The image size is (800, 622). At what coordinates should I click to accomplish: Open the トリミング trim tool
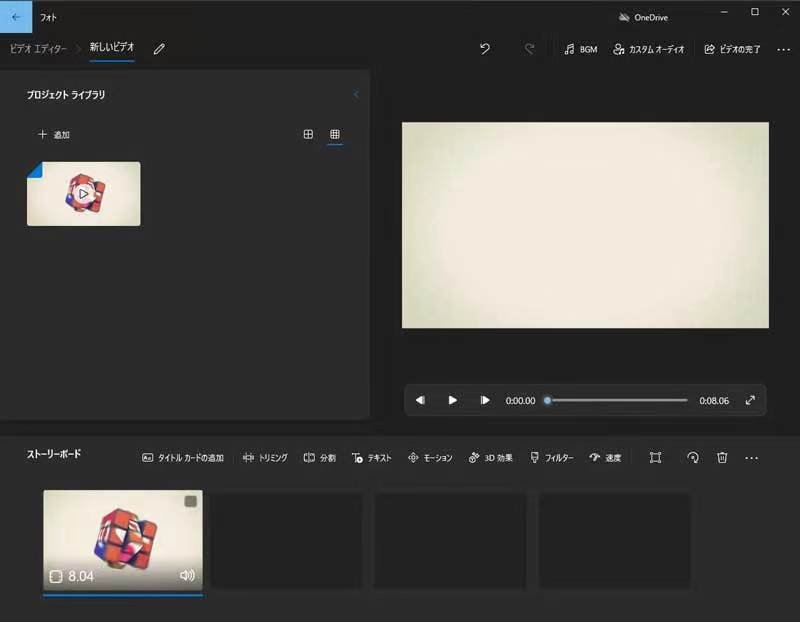coord(265,458)
